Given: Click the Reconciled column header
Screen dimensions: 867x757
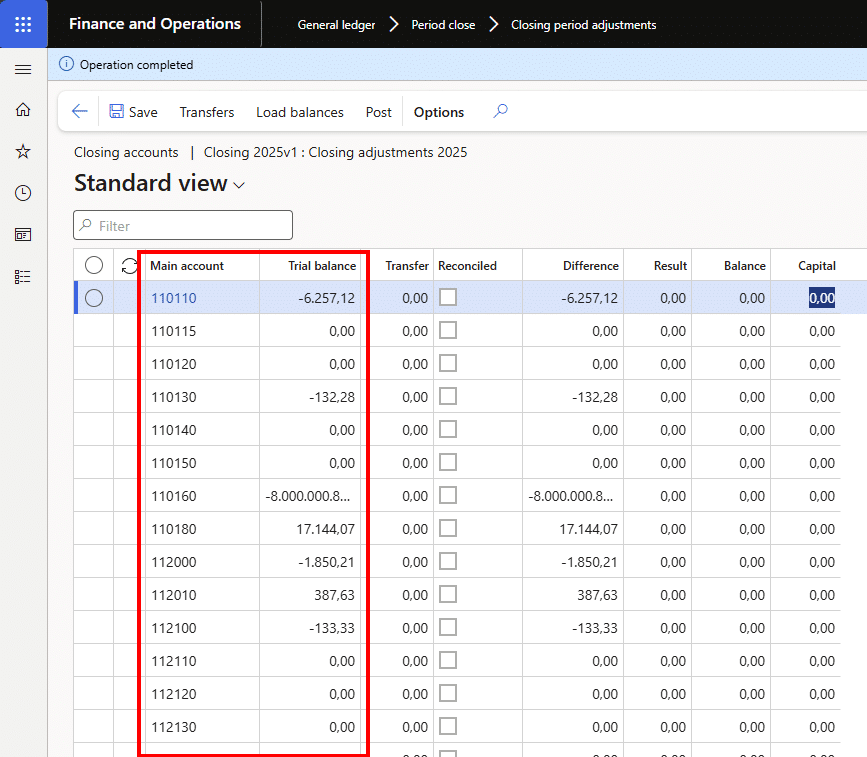Looking at the screenshot, I should (x=467, y=266).
